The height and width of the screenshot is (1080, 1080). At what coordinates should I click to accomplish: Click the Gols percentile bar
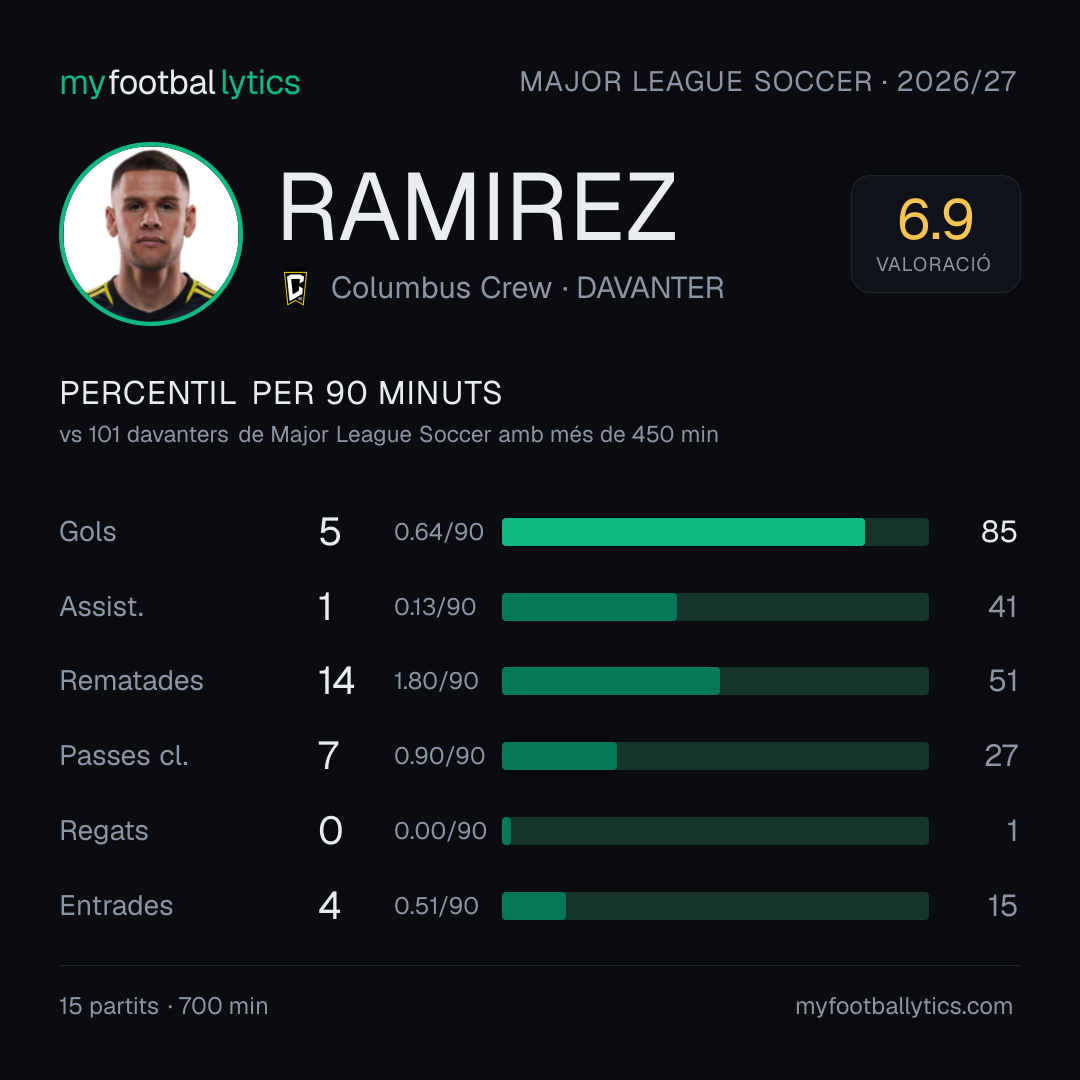[x=715, y=532]
